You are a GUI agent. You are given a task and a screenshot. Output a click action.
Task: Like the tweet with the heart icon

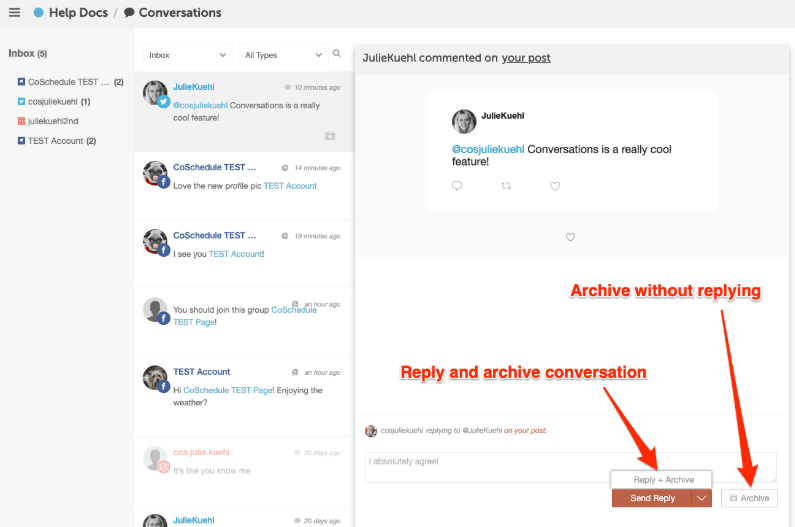coord(555,186)
